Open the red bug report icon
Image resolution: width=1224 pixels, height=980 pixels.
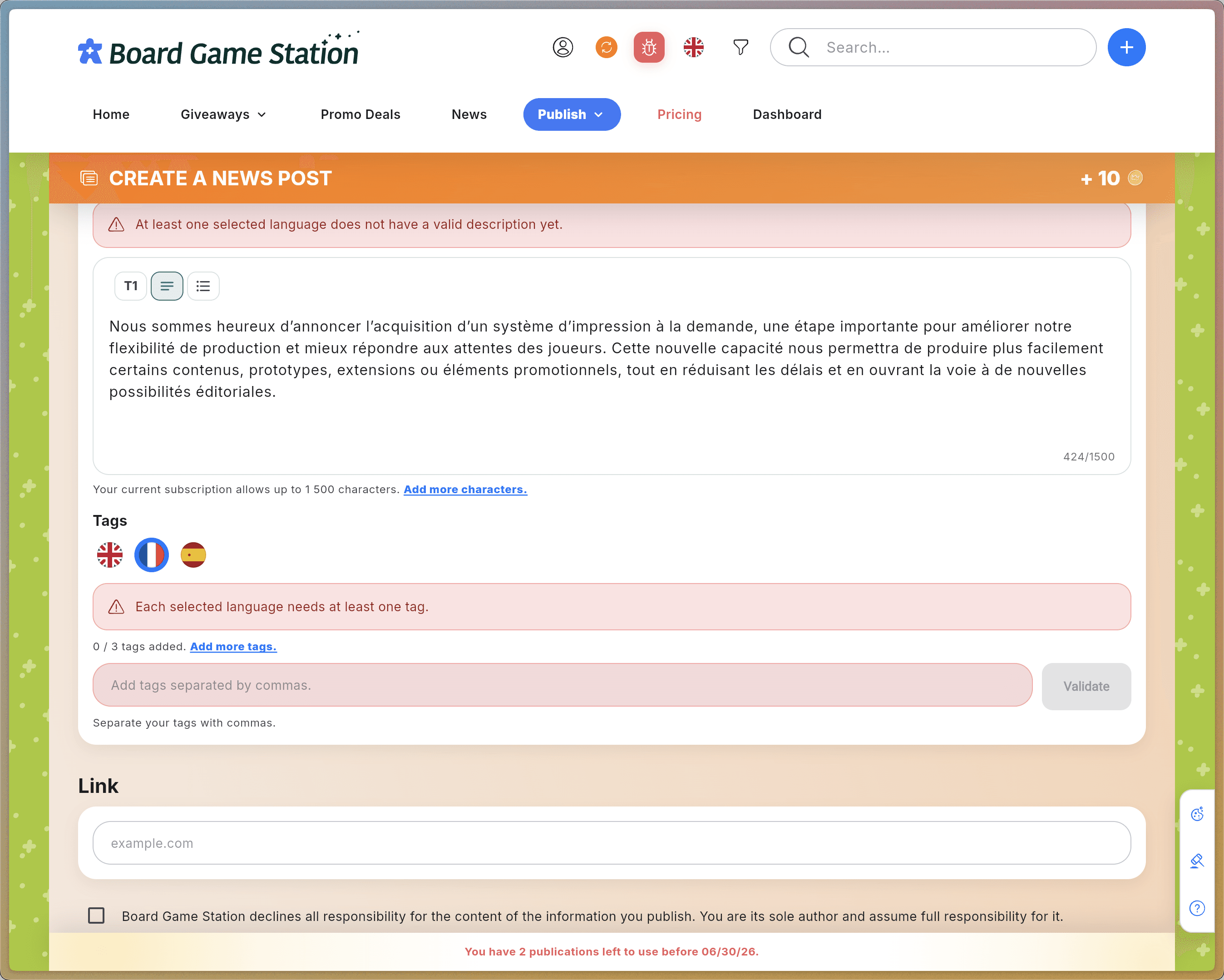[649, 47]
